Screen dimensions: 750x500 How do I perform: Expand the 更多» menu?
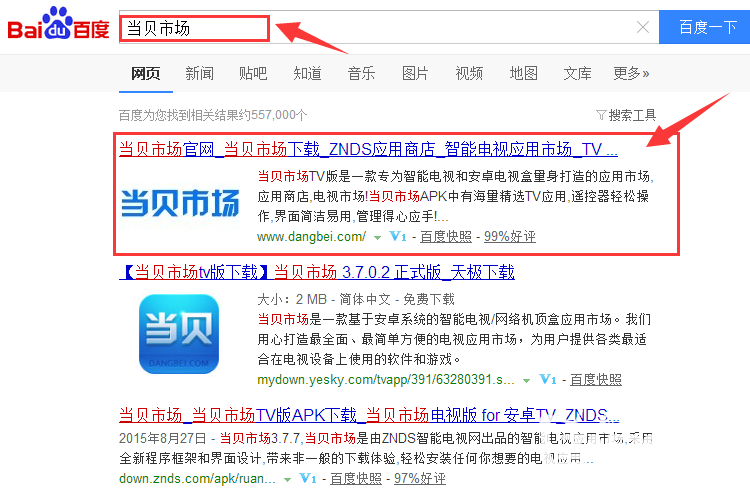631,74
